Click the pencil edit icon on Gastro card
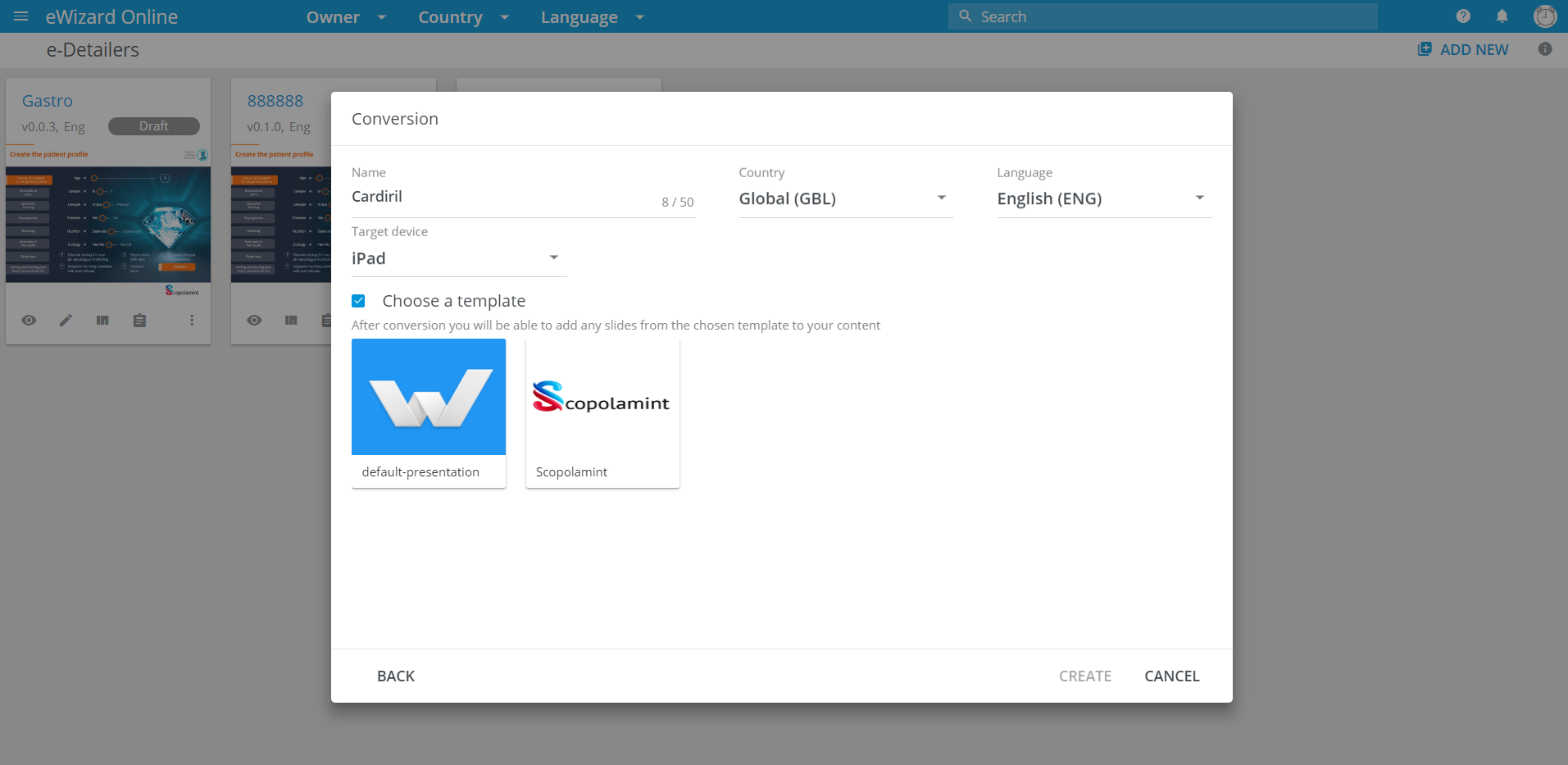This screenshot has width=1568, height=765. [x=66, y=321]
